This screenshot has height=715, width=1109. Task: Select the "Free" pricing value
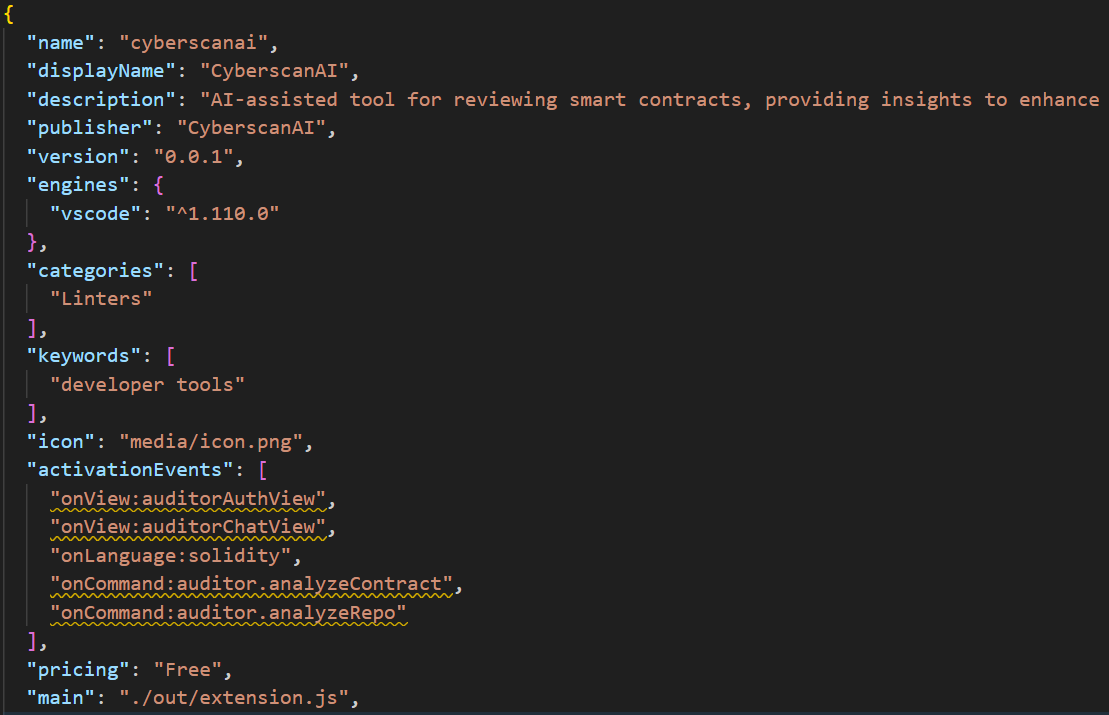pos(187,670)
